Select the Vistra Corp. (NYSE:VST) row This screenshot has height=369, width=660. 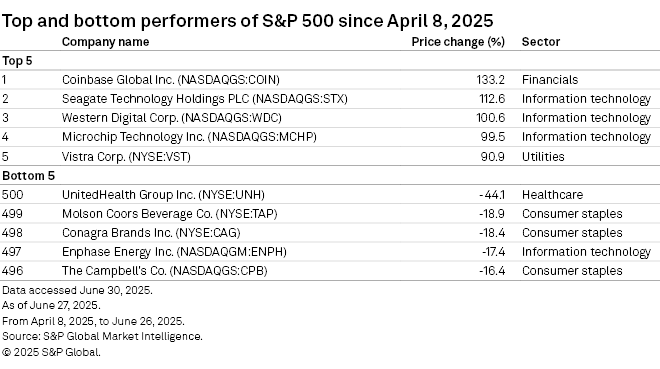[x=330, y=157]
